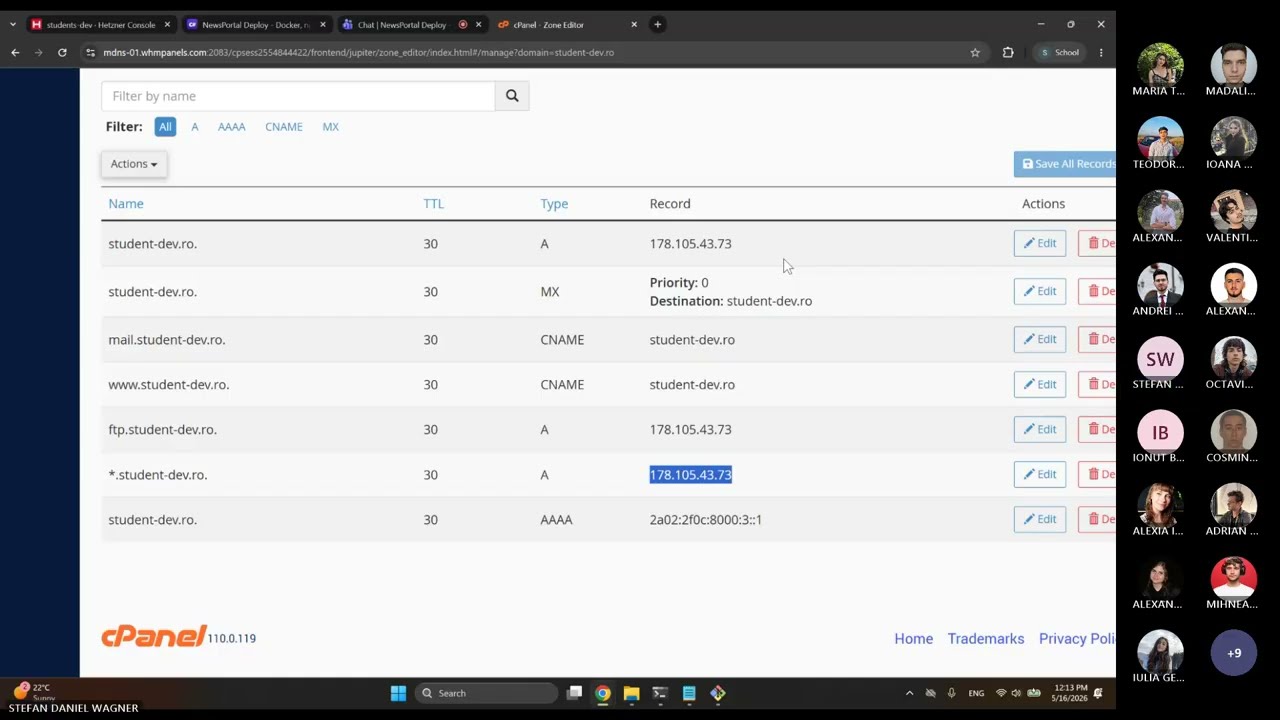The width and height of the screenshot is (1280, 720).
Task: Click Save All Records button
Action: click(1065, 164)
